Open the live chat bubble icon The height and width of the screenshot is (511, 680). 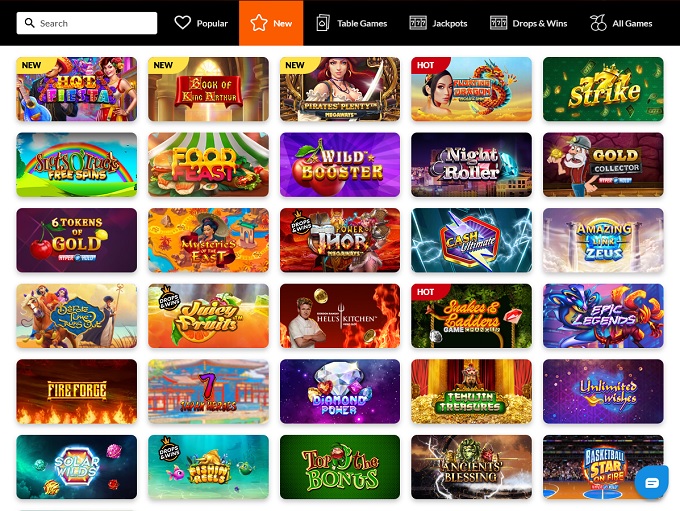[652, 482]
